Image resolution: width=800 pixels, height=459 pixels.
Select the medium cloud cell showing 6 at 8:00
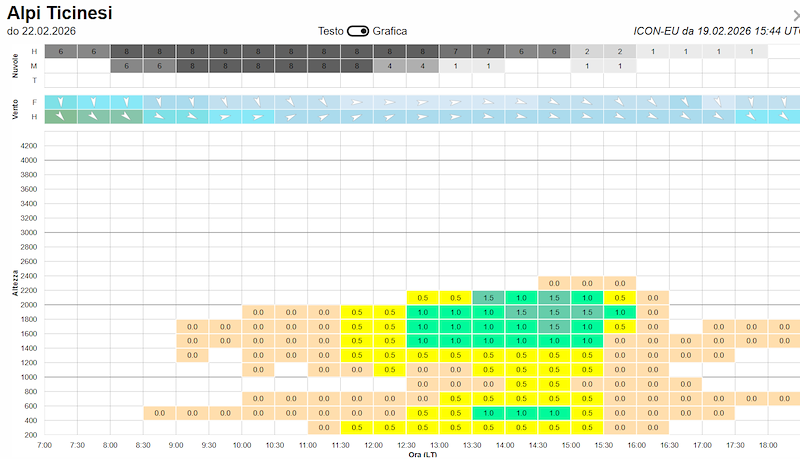pos(127,66)
